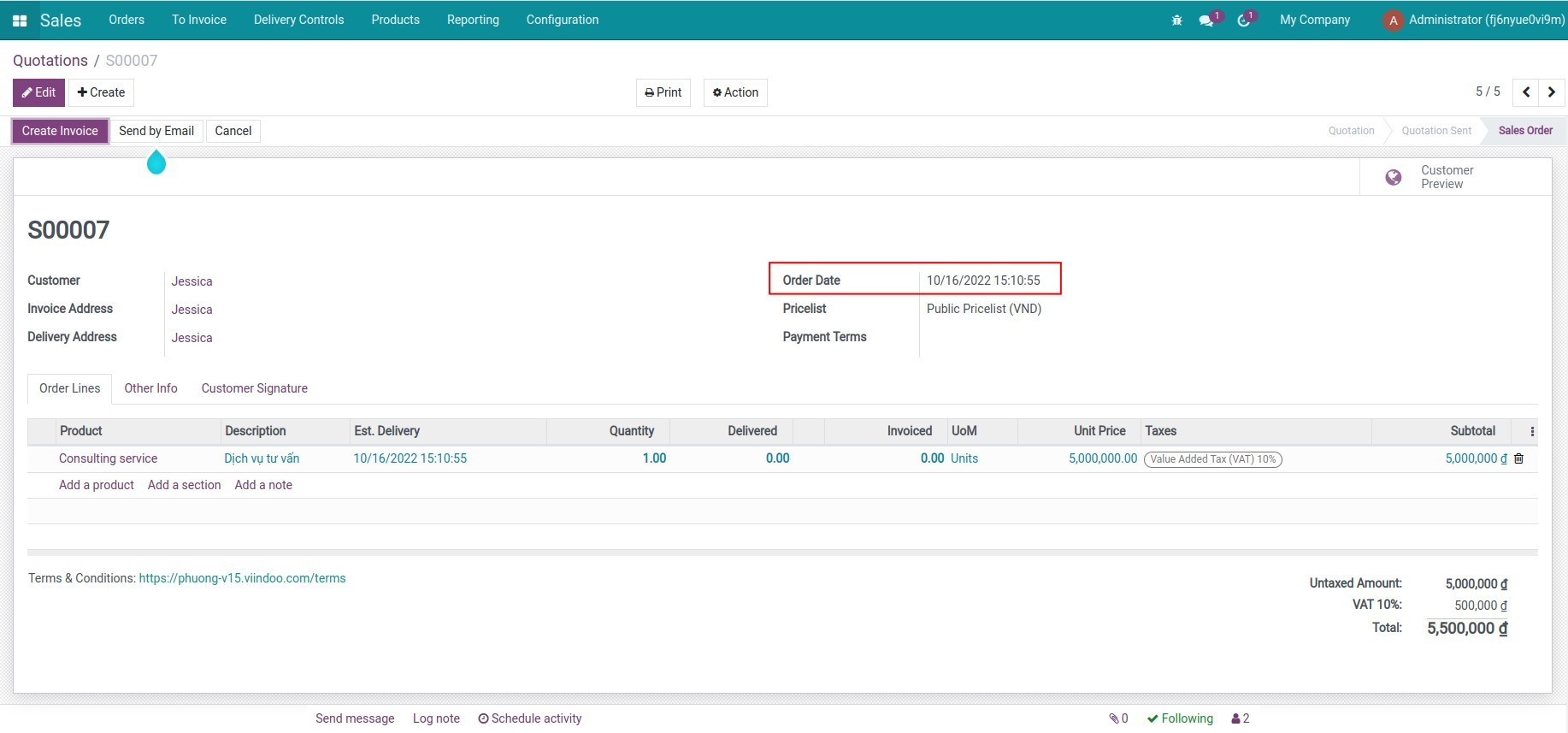Viewport: 1568px width, 733px height.
Task: Open the Administrator user menu
Action: coord(1474,20)
